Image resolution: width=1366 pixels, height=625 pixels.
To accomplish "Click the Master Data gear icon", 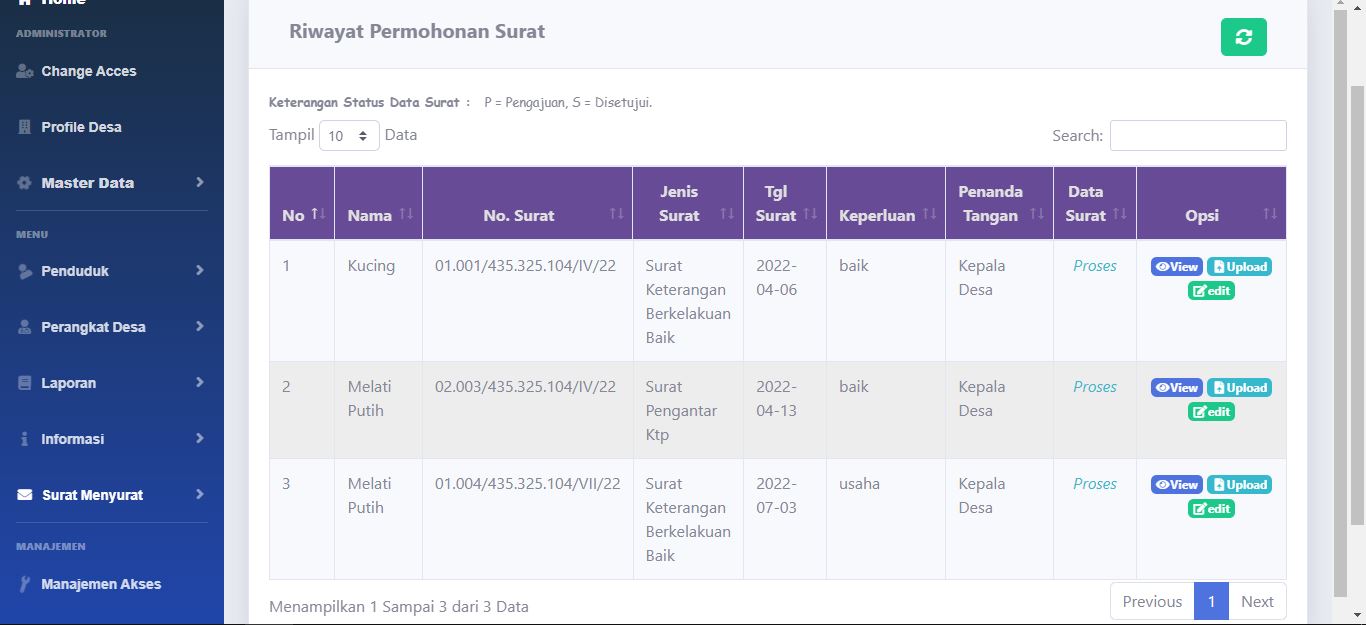I will (25, 183).
